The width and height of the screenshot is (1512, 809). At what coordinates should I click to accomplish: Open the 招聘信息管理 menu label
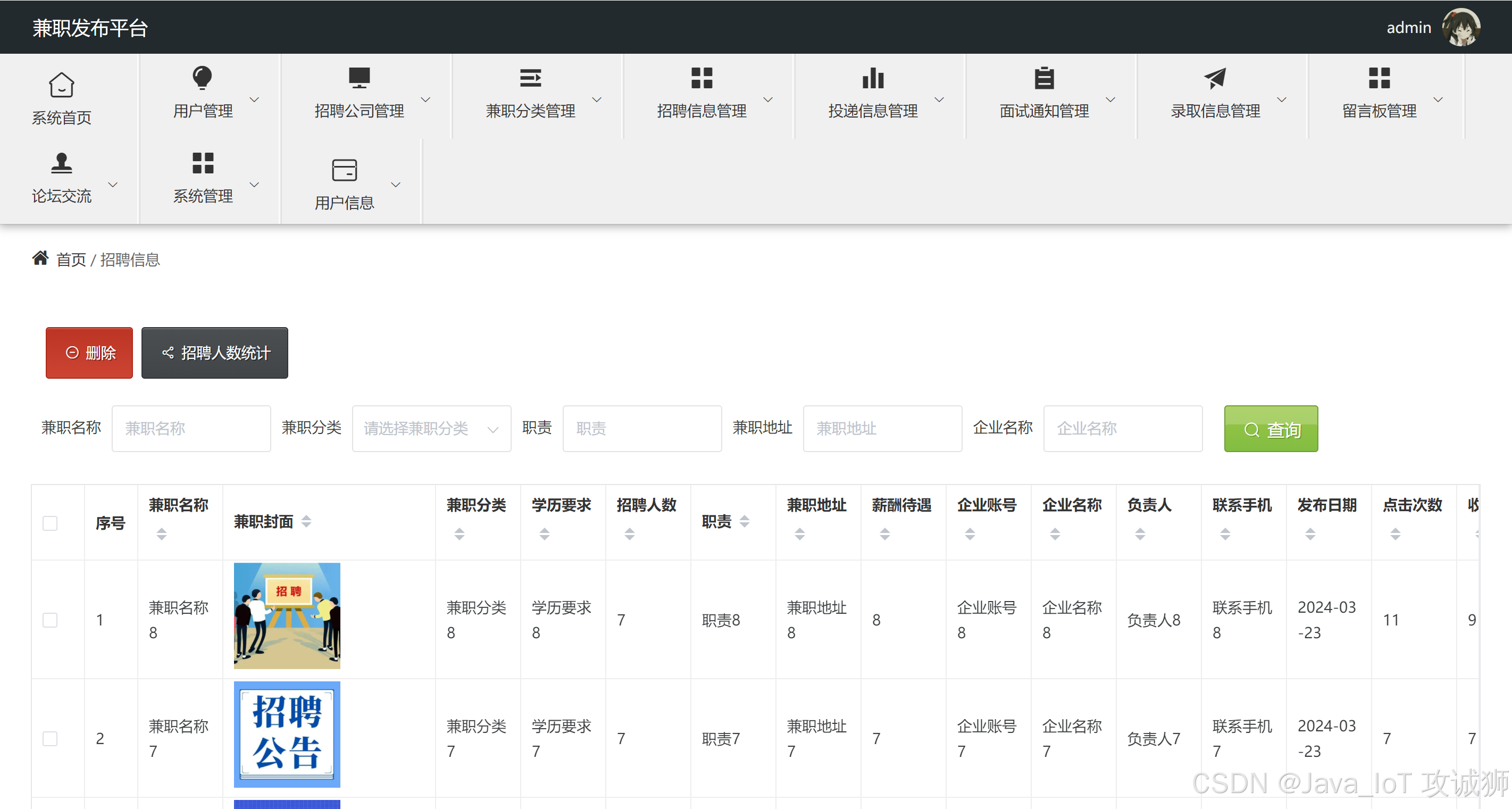[x=702, y=111]
